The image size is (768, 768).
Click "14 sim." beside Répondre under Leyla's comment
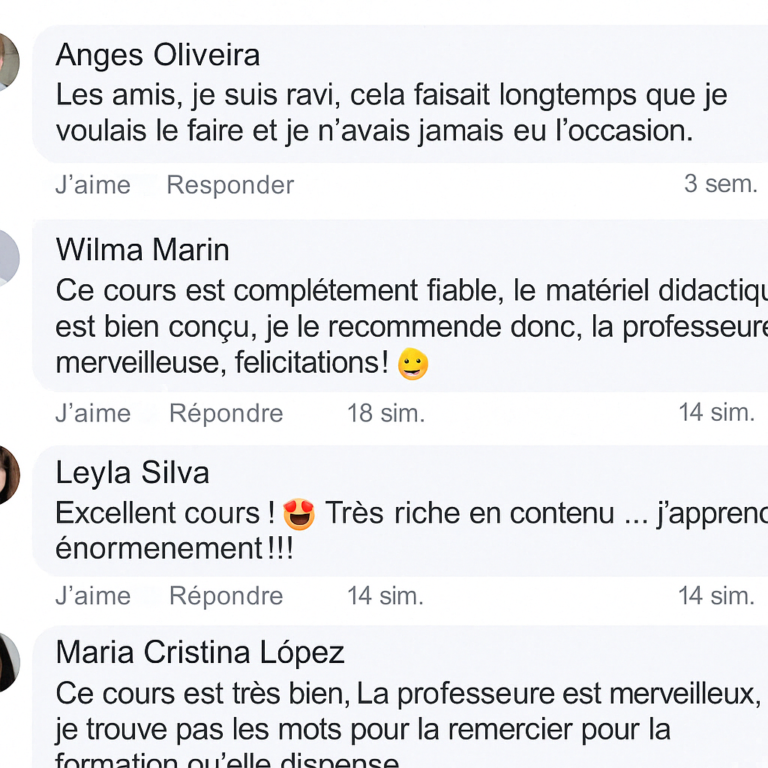pos(386,596)
